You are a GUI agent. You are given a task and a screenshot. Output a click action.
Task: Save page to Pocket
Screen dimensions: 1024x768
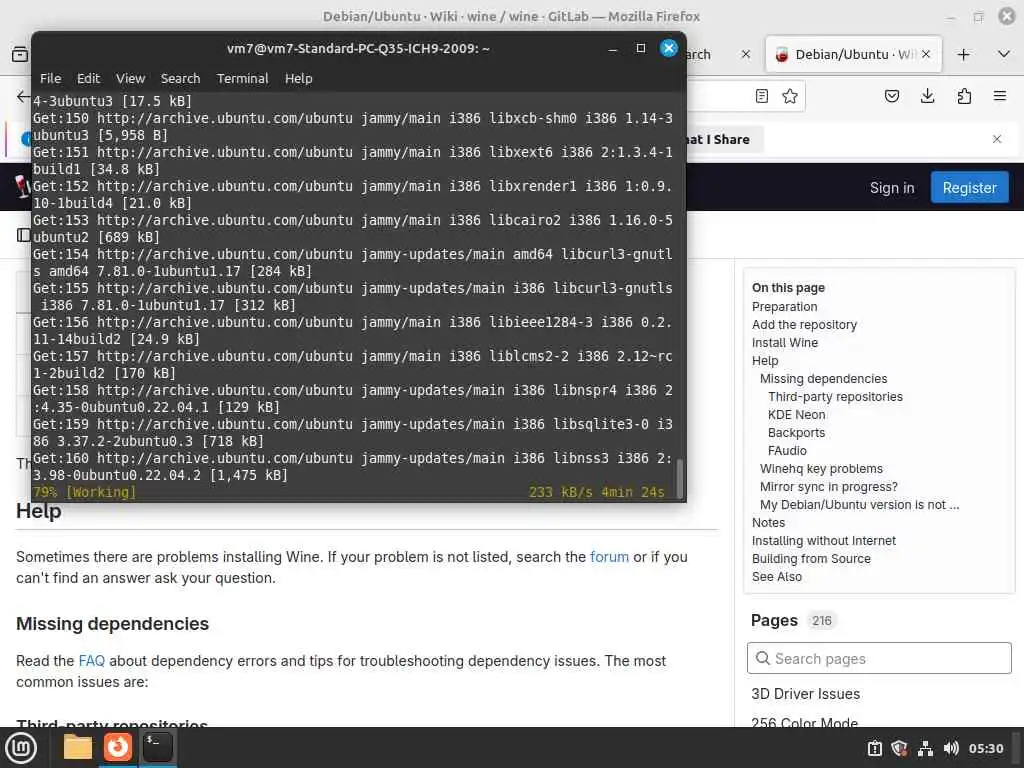tap(891, 96)
